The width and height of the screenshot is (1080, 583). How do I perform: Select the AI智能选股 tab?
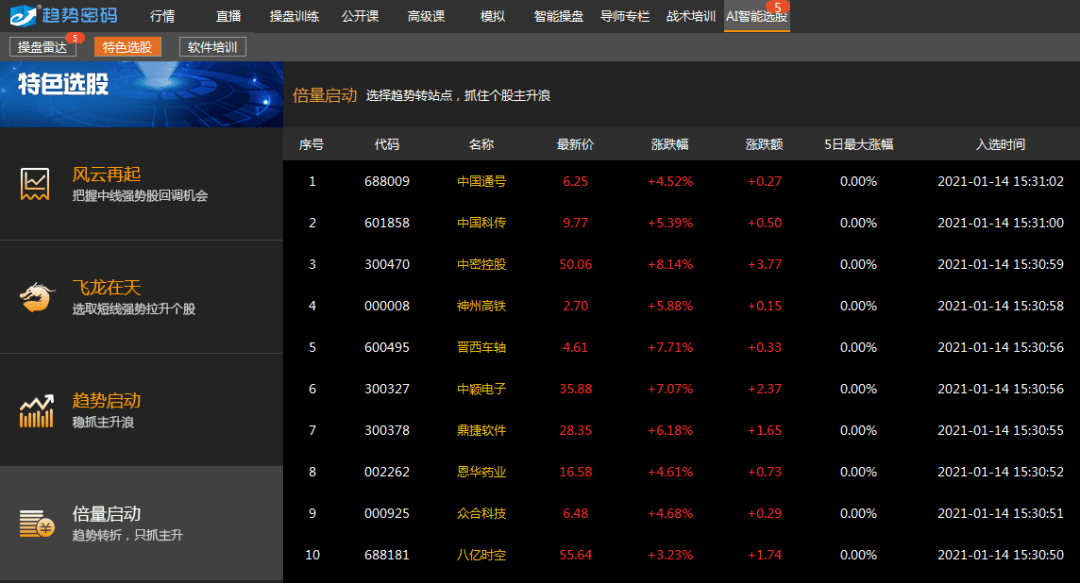point(757,16)
